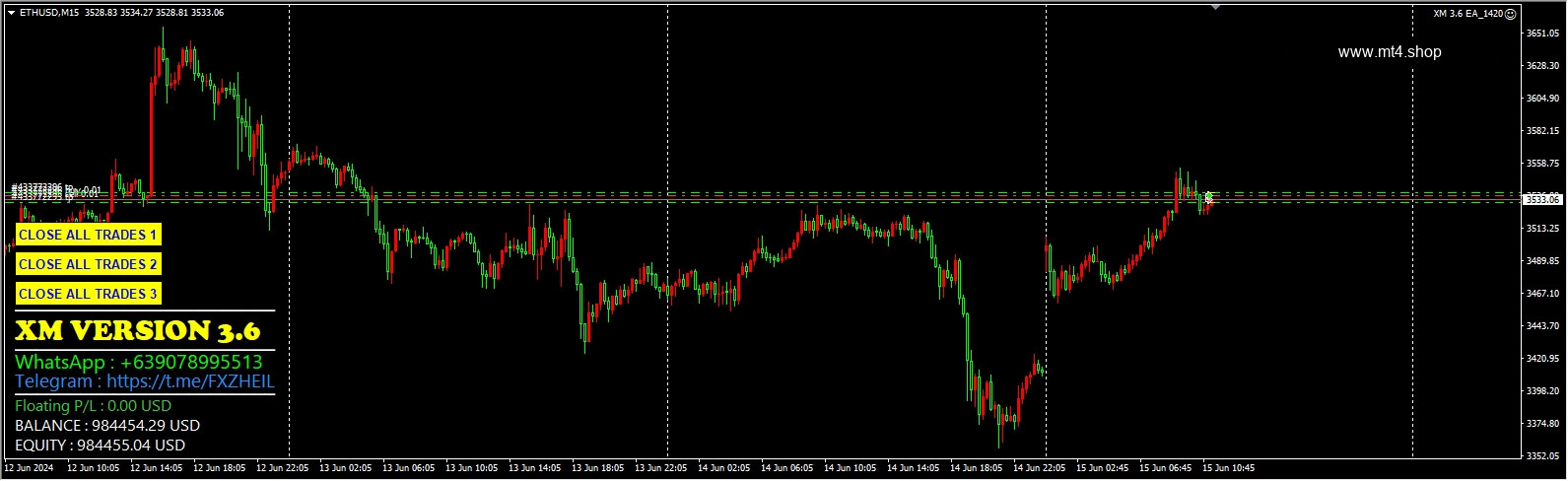This screenshot has width=1568, height=481.
Task: Click the WhatsApp : +639078995513 line
Action: click(x=139, y=362)
